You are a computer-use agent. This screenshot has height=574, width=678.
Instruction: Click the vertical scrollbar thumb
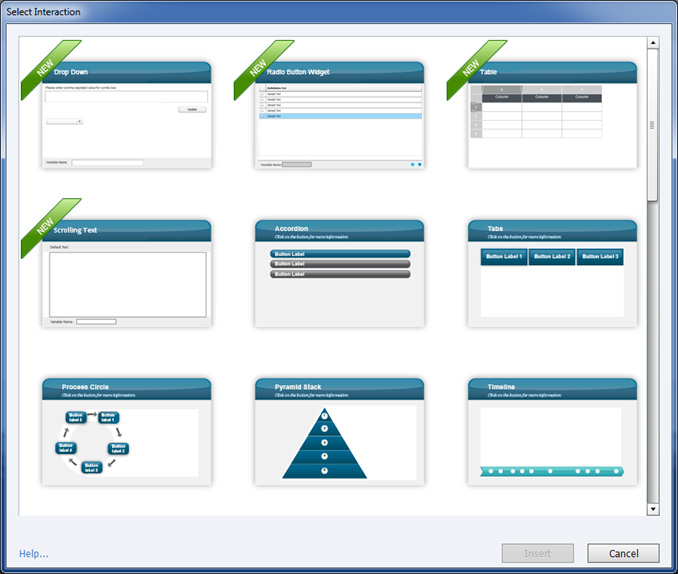coord(652,125)
